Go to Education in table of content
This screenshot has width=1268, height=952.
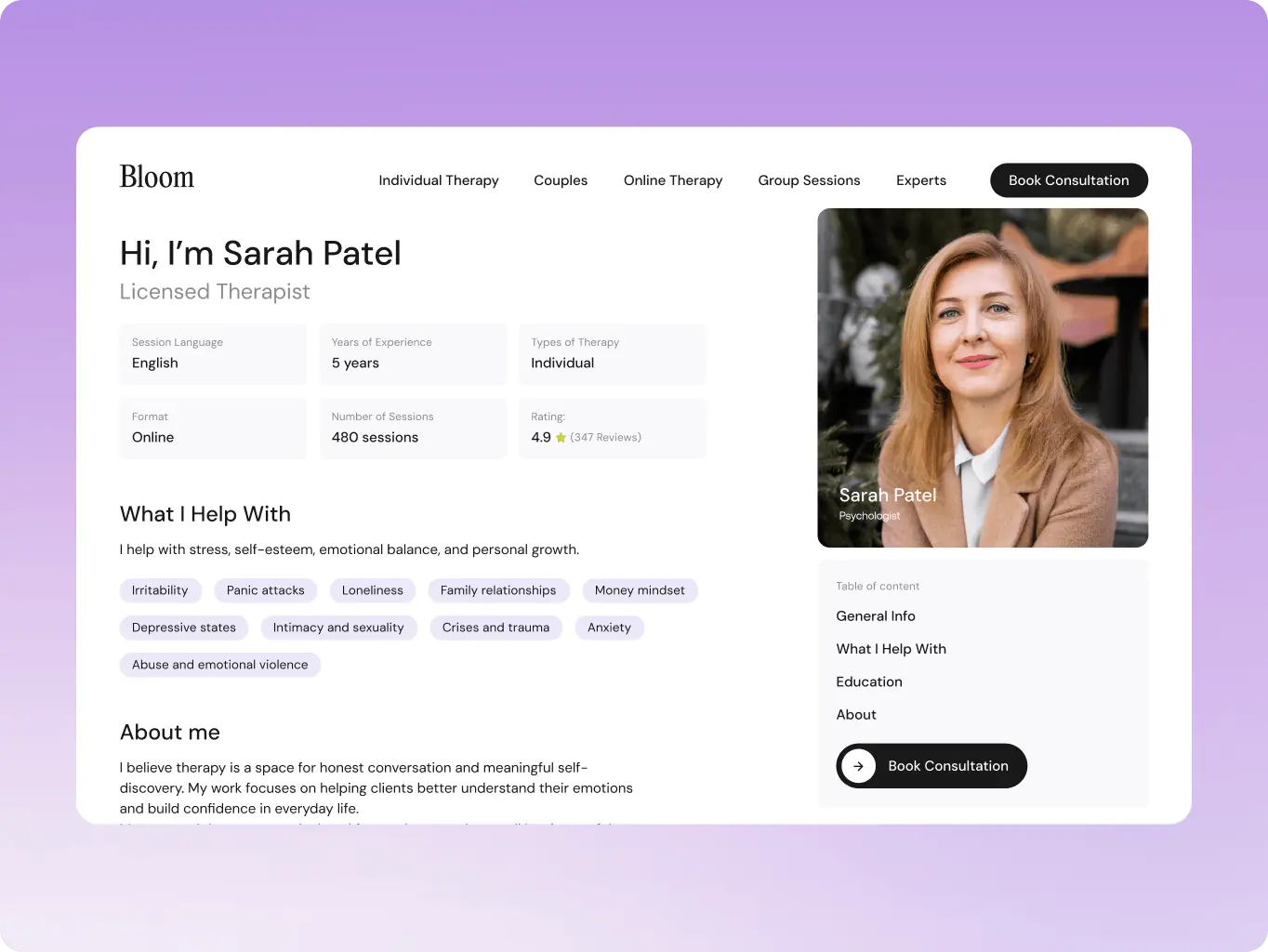pos(869,681)
